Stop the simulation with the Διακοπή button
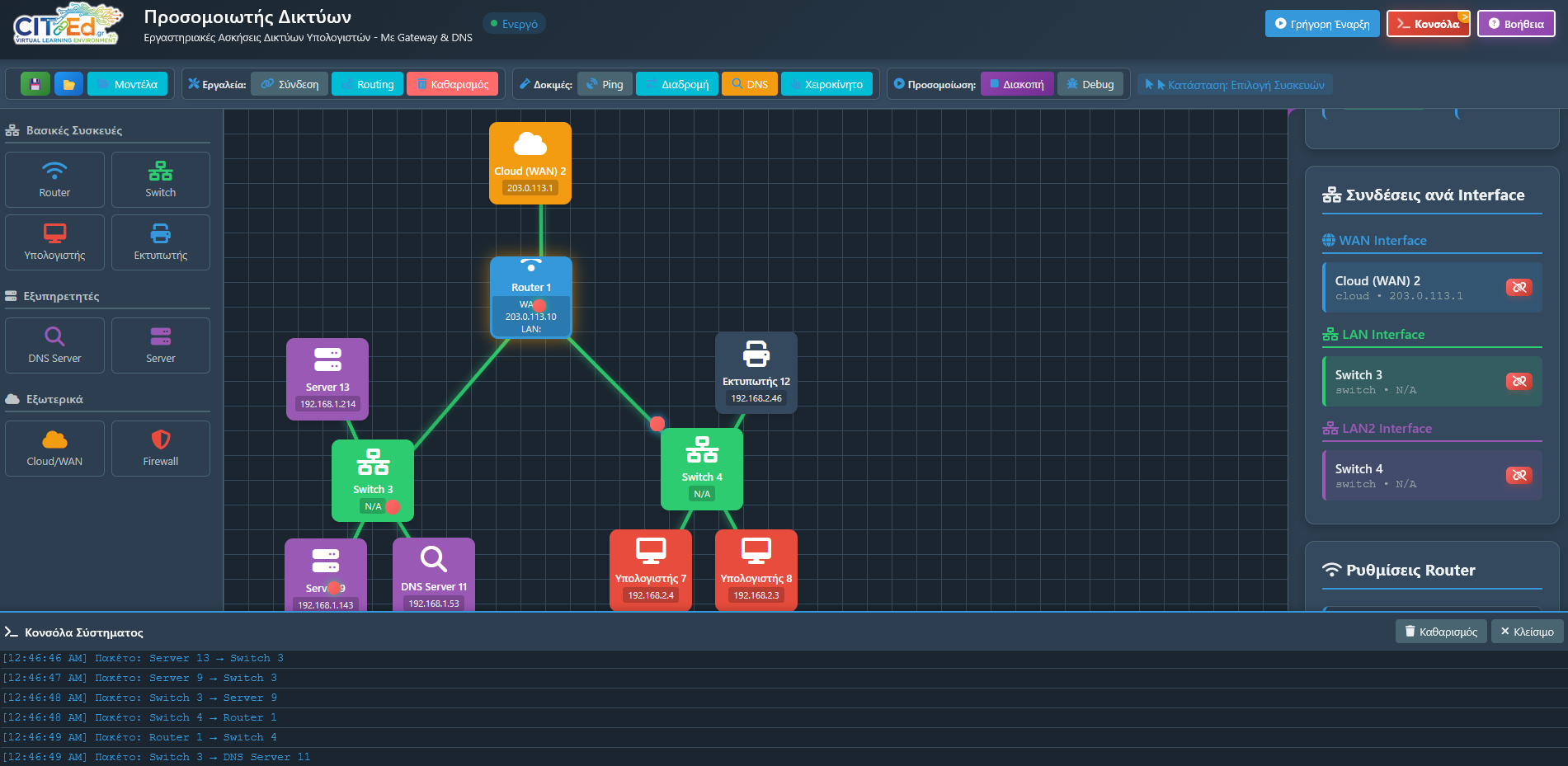Image resolution: width=1568 pixels, height=766 pixels. point(1016,84)
